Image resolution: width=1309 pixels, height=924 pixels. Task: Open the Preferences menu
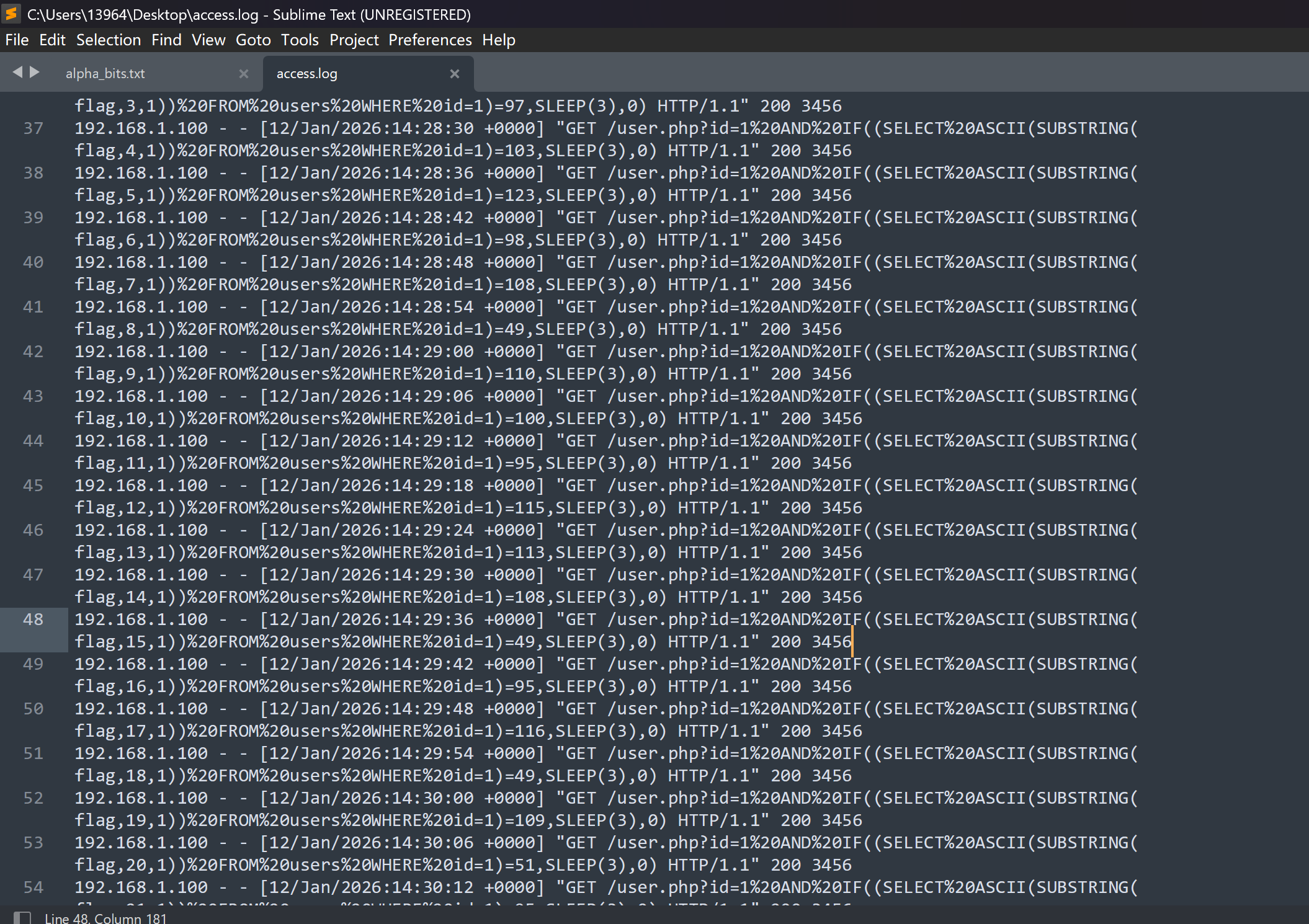click(430, 40)
